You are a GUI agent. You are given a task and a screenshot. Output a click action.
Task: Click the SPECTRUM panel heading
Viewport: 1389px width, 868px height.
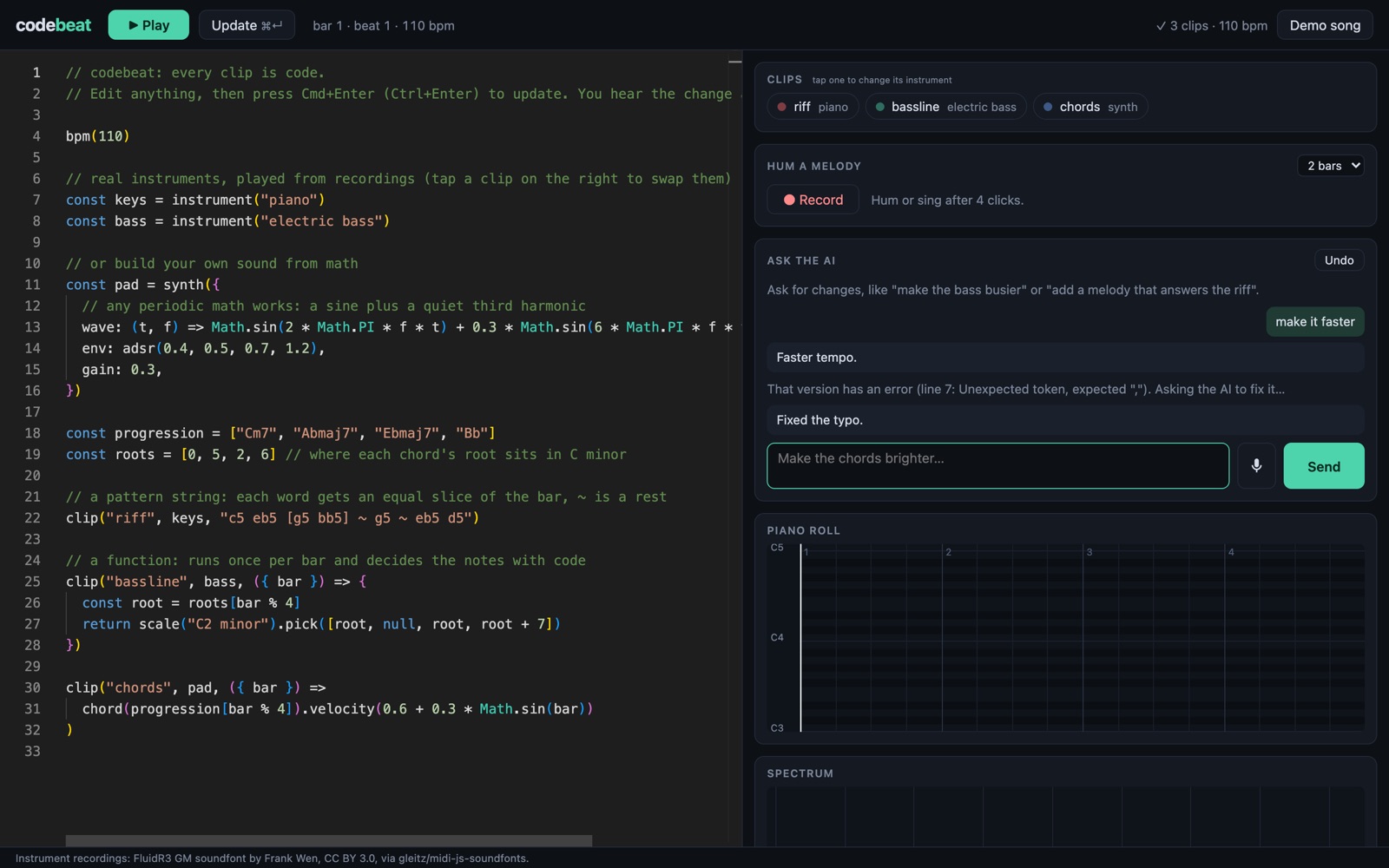tap(800, 773)
